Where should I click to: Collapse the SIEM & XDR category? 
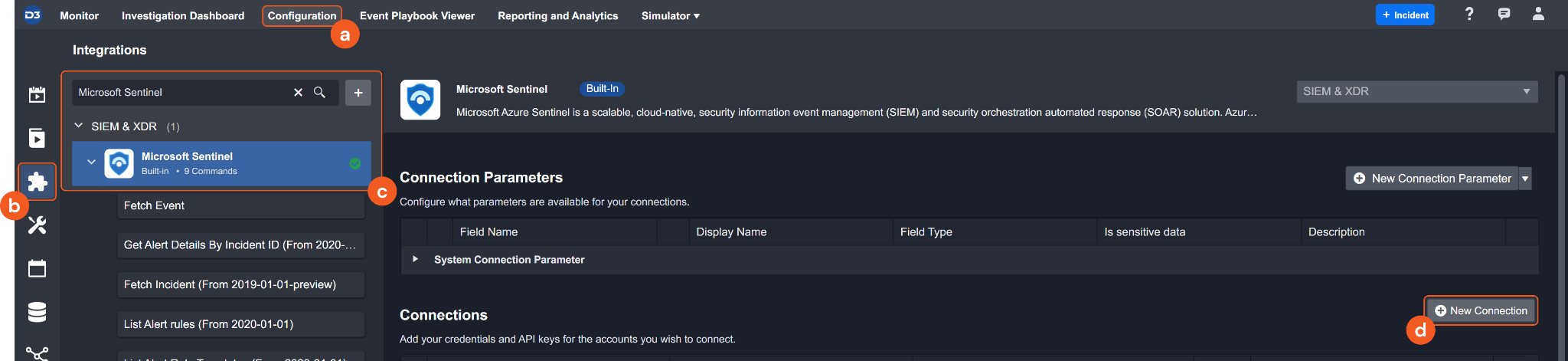click(x=79, y=126)
